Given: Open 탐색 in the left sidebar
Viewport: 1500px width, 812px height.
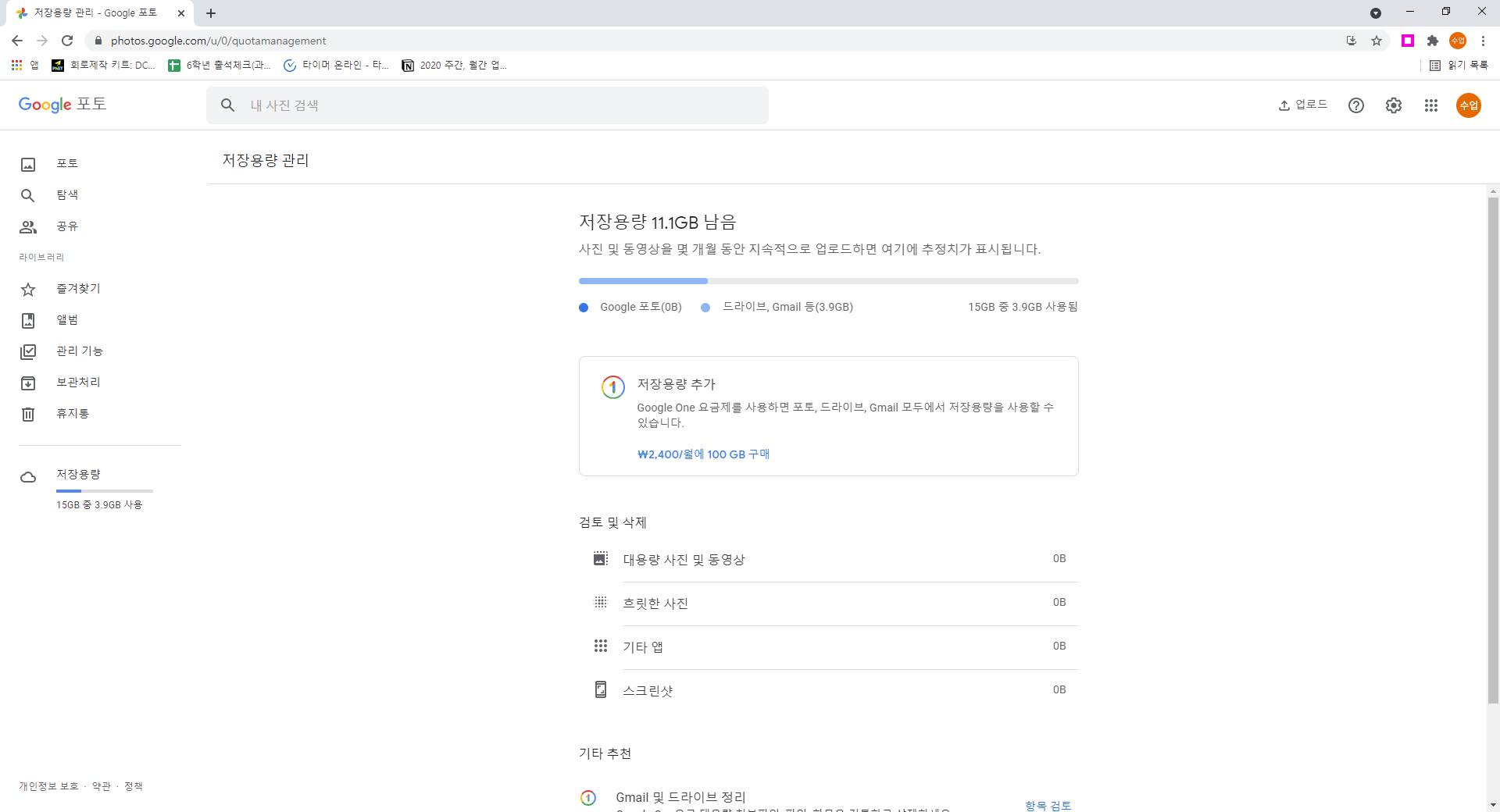Looking at the screenshot, I should [67, 194].
